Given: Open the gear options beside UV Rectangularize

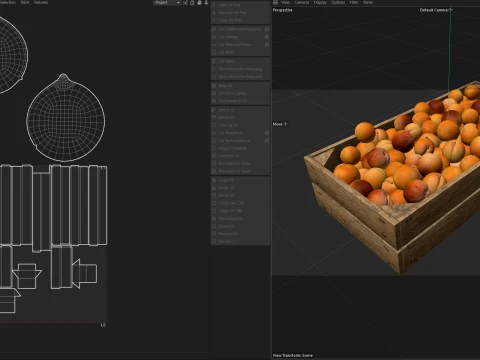Looking at the screenshot, I should tap(267, 141).
